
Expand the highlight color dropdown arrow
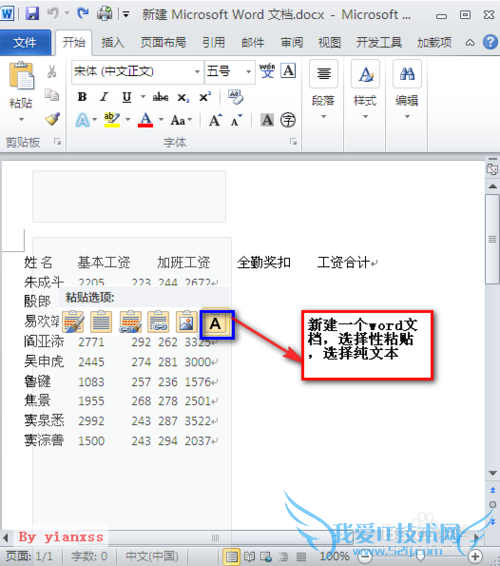coord(128,119)
